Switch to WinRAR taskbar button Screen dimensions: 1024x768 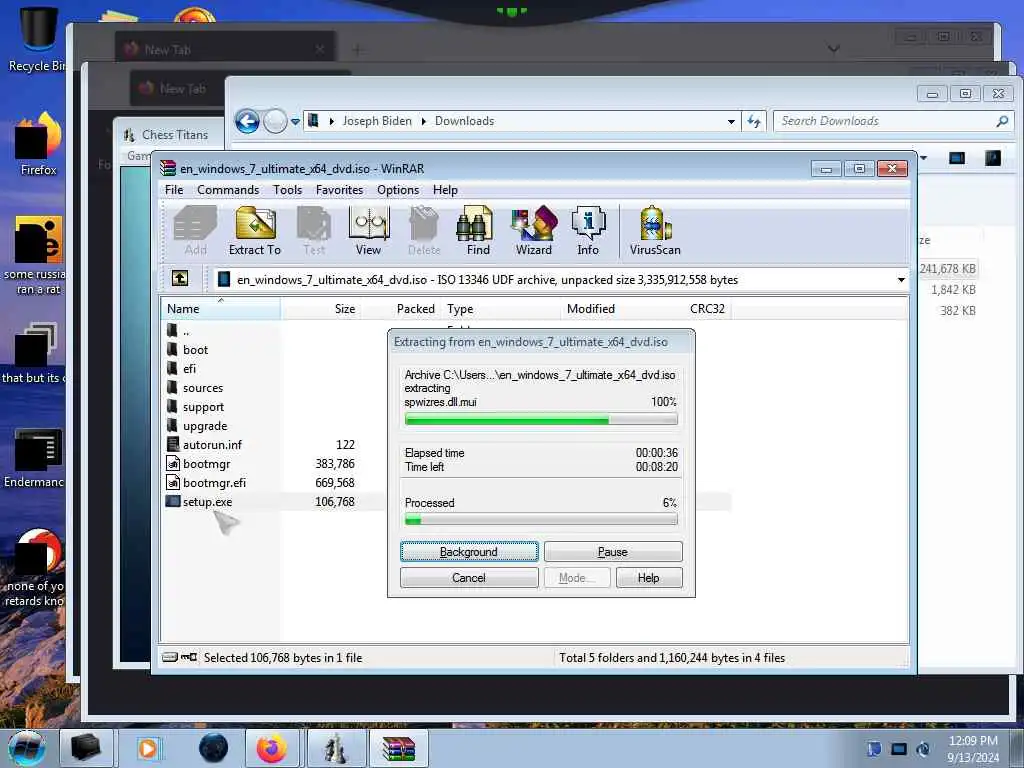tap(398, 748)
